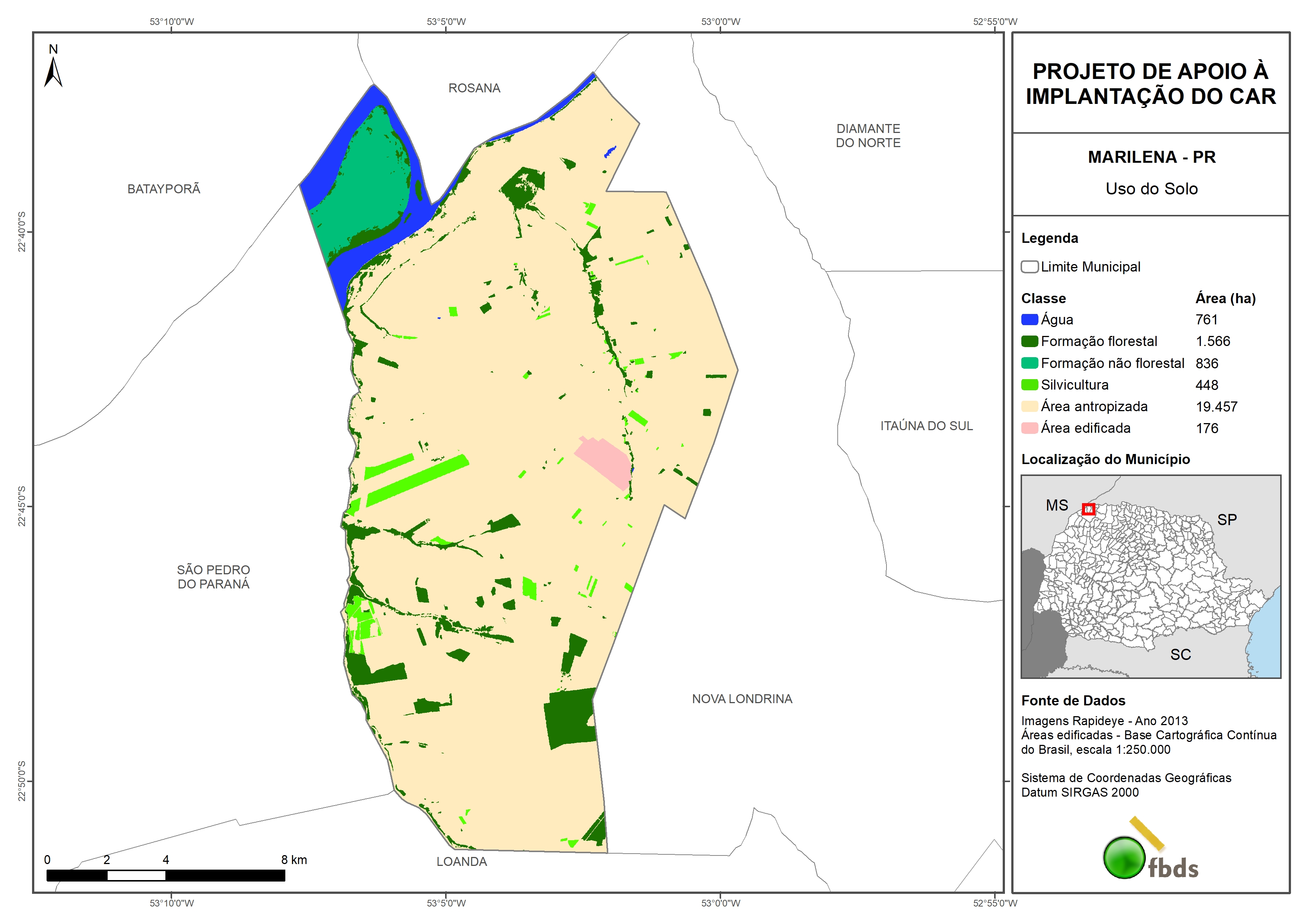The image size is (1307, 924).
Task: Select the Área antropizada beige swatch
Action: pyautogui.click(x=1029, y=406)
